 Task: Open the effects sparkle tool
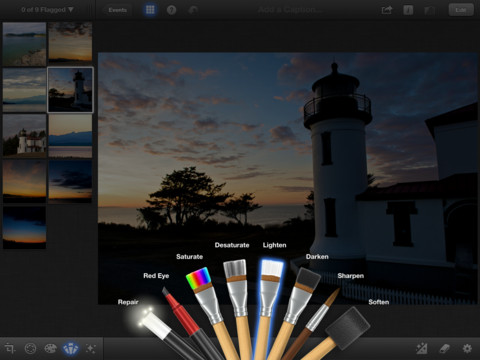click(x=91, y=349)
